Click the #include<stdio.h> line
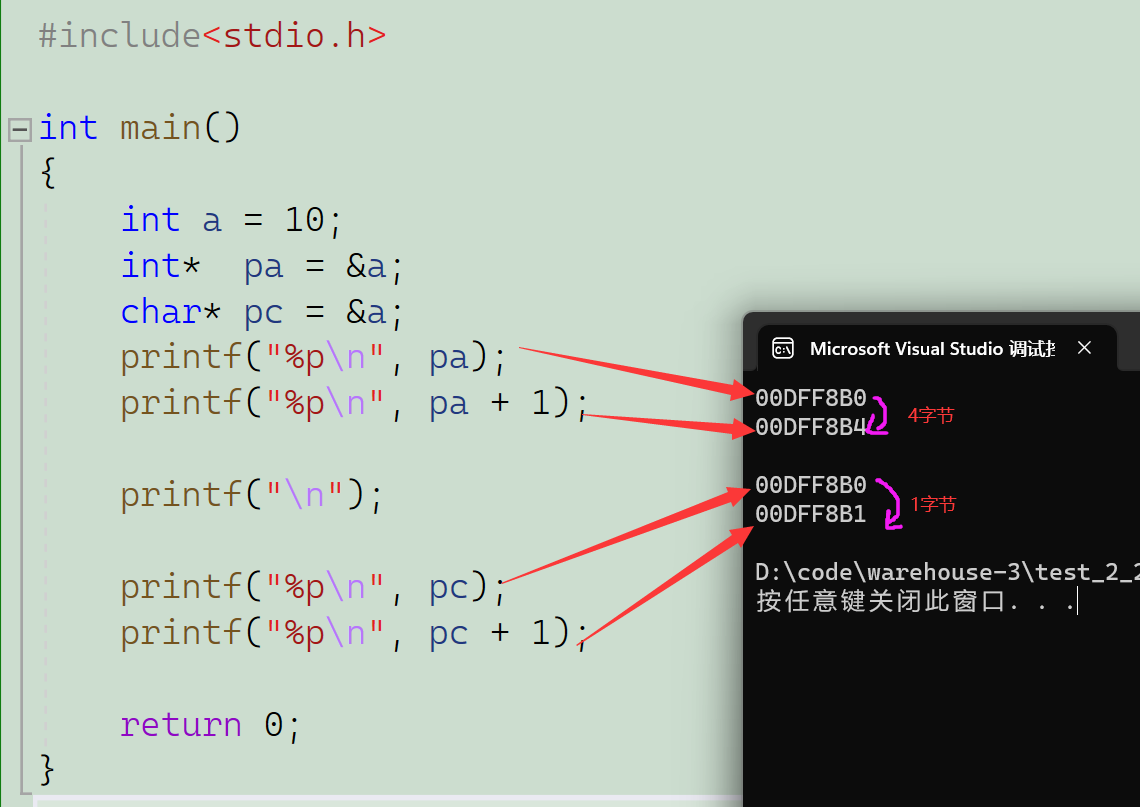Image resolution: width=1140 pixels, height=807 pixels. [212, 36]
